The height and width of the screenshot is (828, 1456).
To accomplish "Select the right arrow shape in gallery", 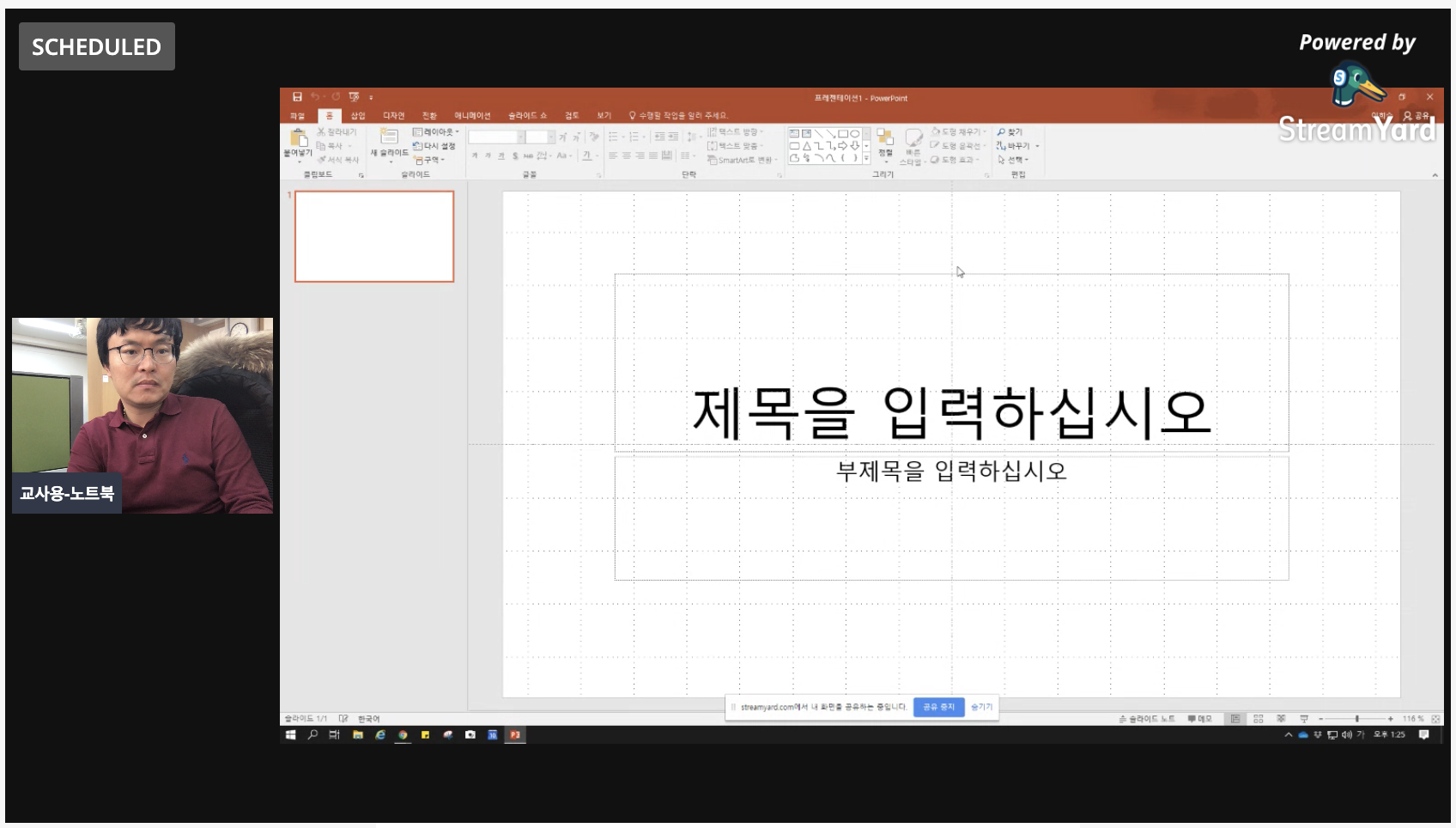I will 842,146.
